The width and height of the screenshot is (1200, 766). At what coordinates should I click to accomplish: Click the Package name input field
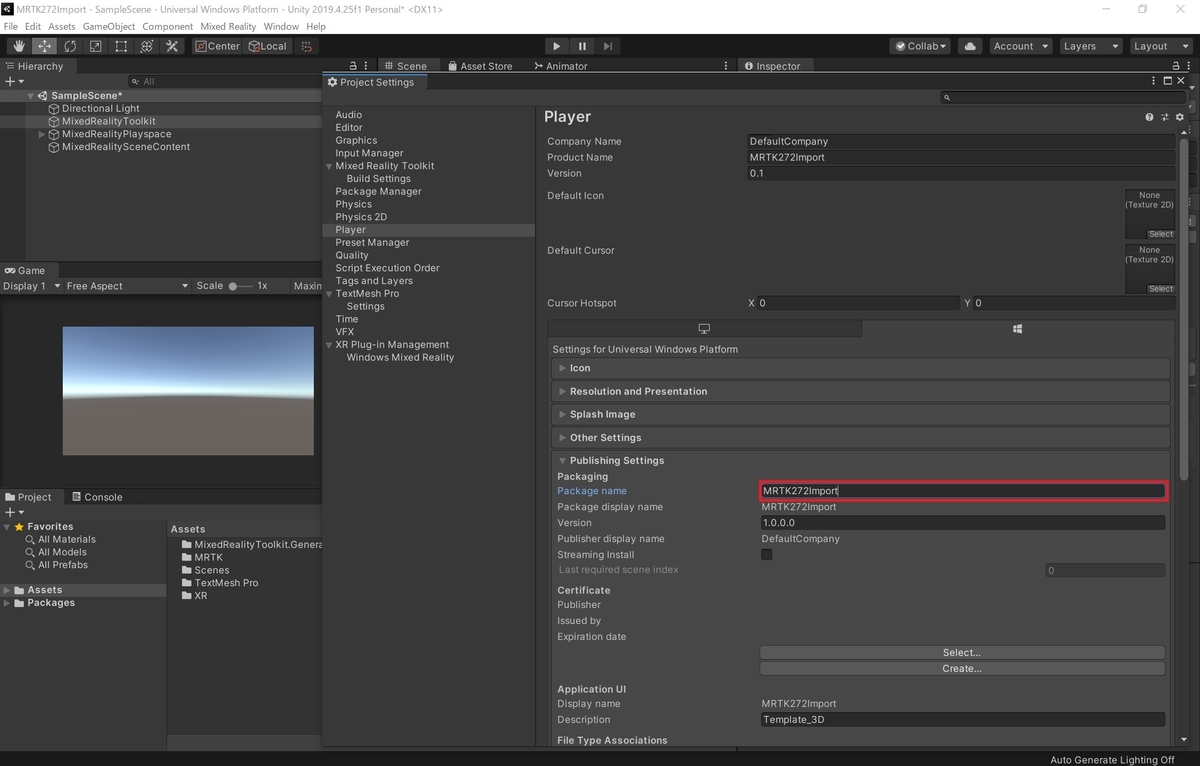[x=962, y=491]
